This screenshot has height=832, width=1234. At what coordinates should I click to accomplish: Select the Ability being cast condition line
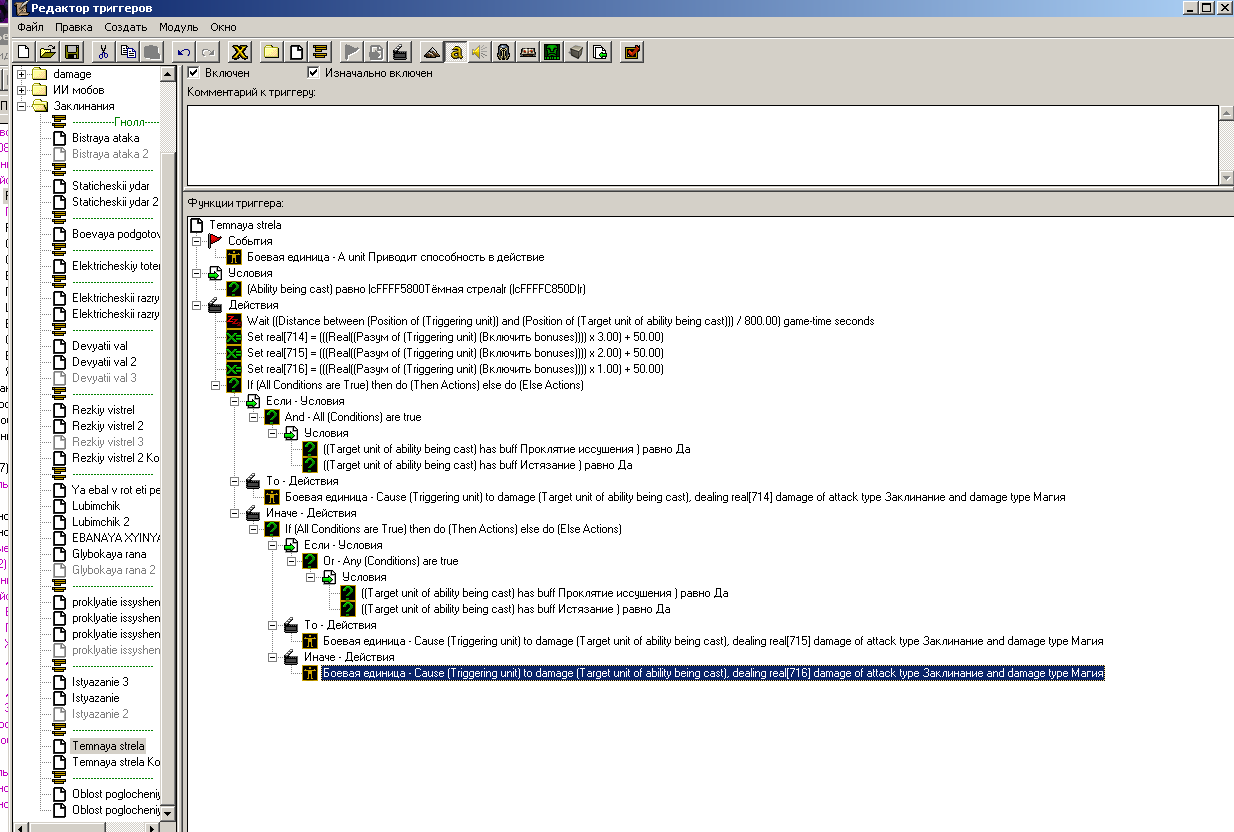[x=416, y=289]
